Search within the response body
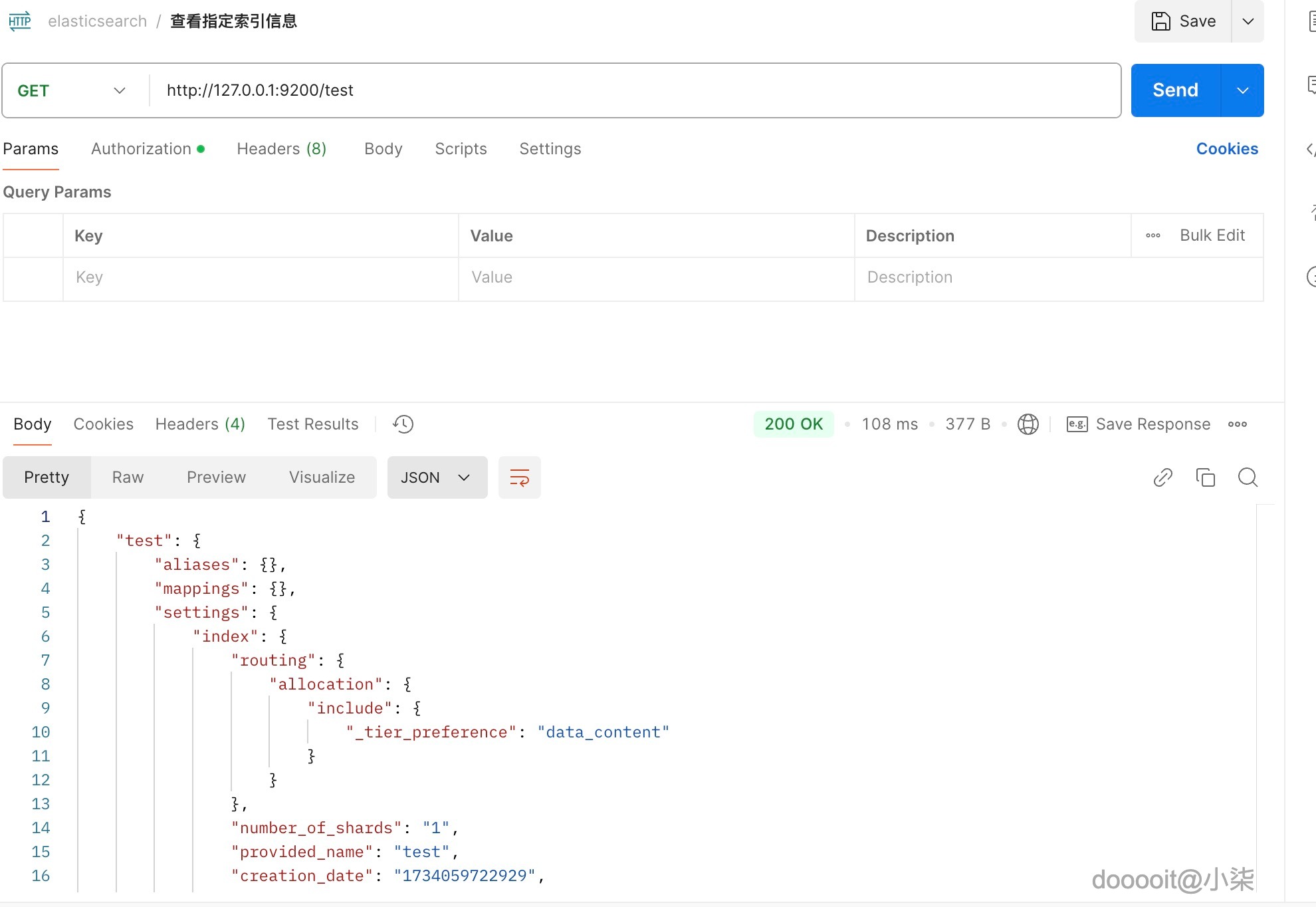The image size is (1316, 907). click(1248, 477)
